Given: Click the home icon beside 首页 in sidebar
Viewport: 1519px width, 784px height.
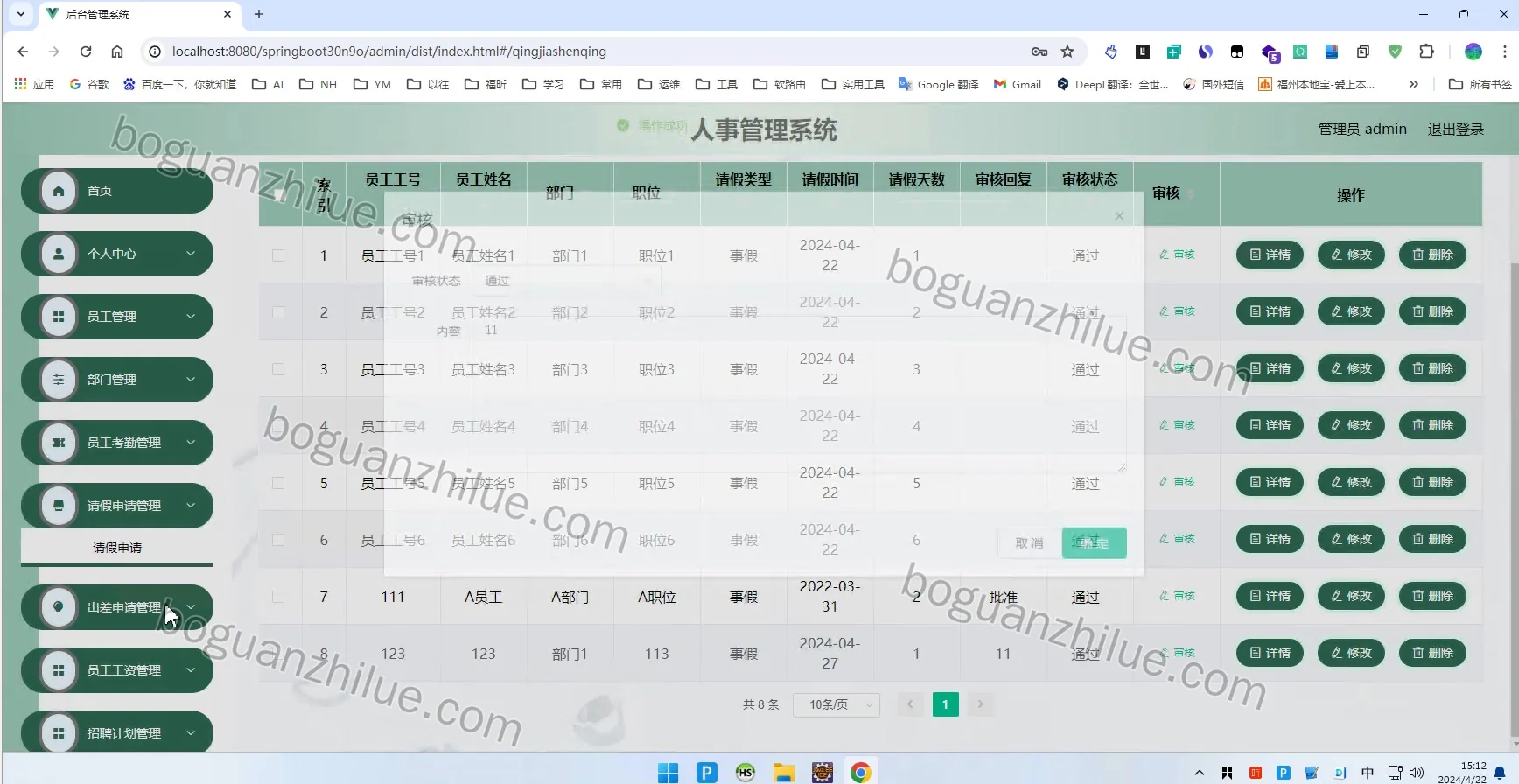Looking at the screenshot, I should point(59,191).
